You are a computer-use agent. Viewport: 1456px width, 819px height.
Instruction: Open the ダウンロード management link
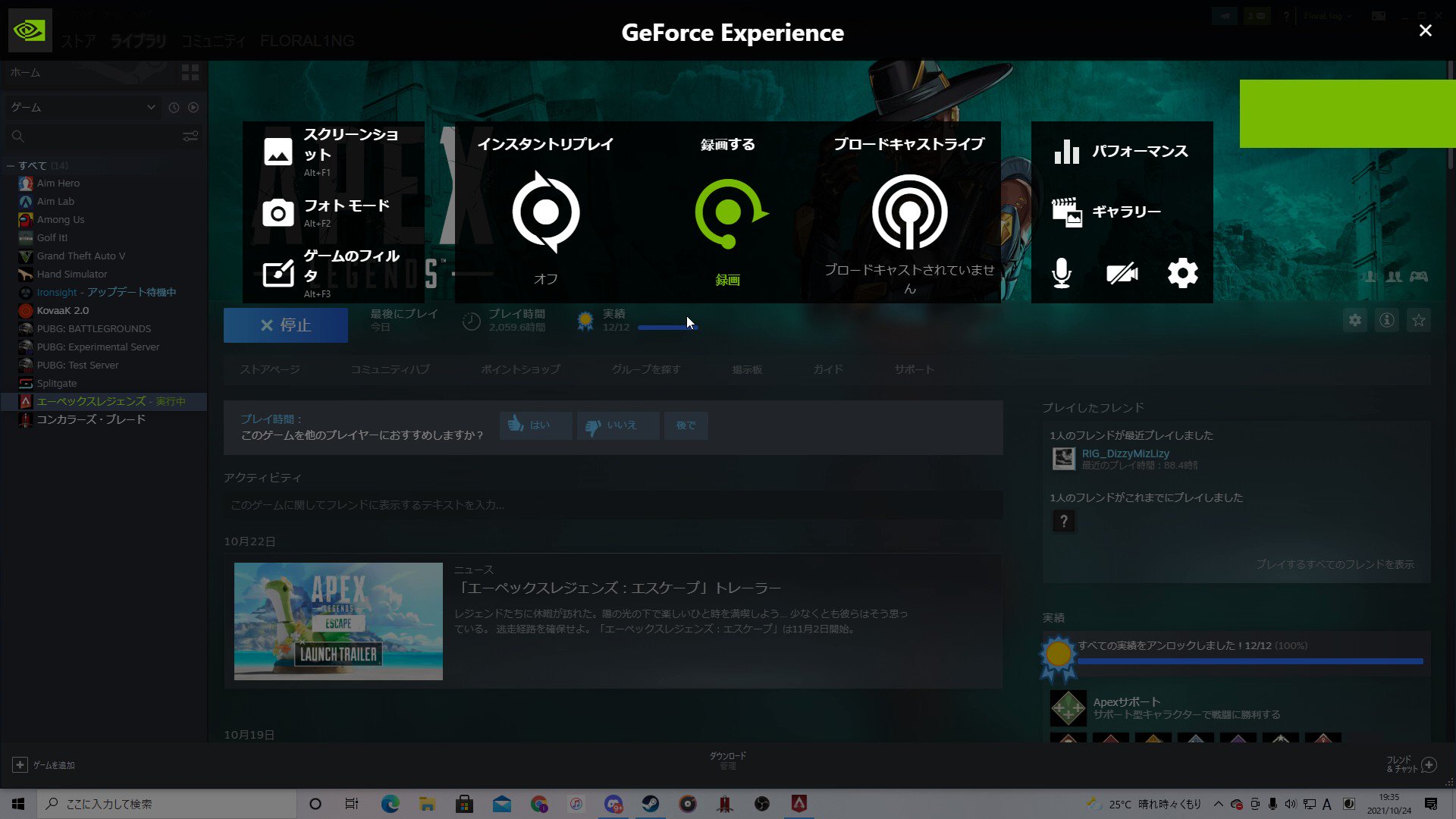728,761
